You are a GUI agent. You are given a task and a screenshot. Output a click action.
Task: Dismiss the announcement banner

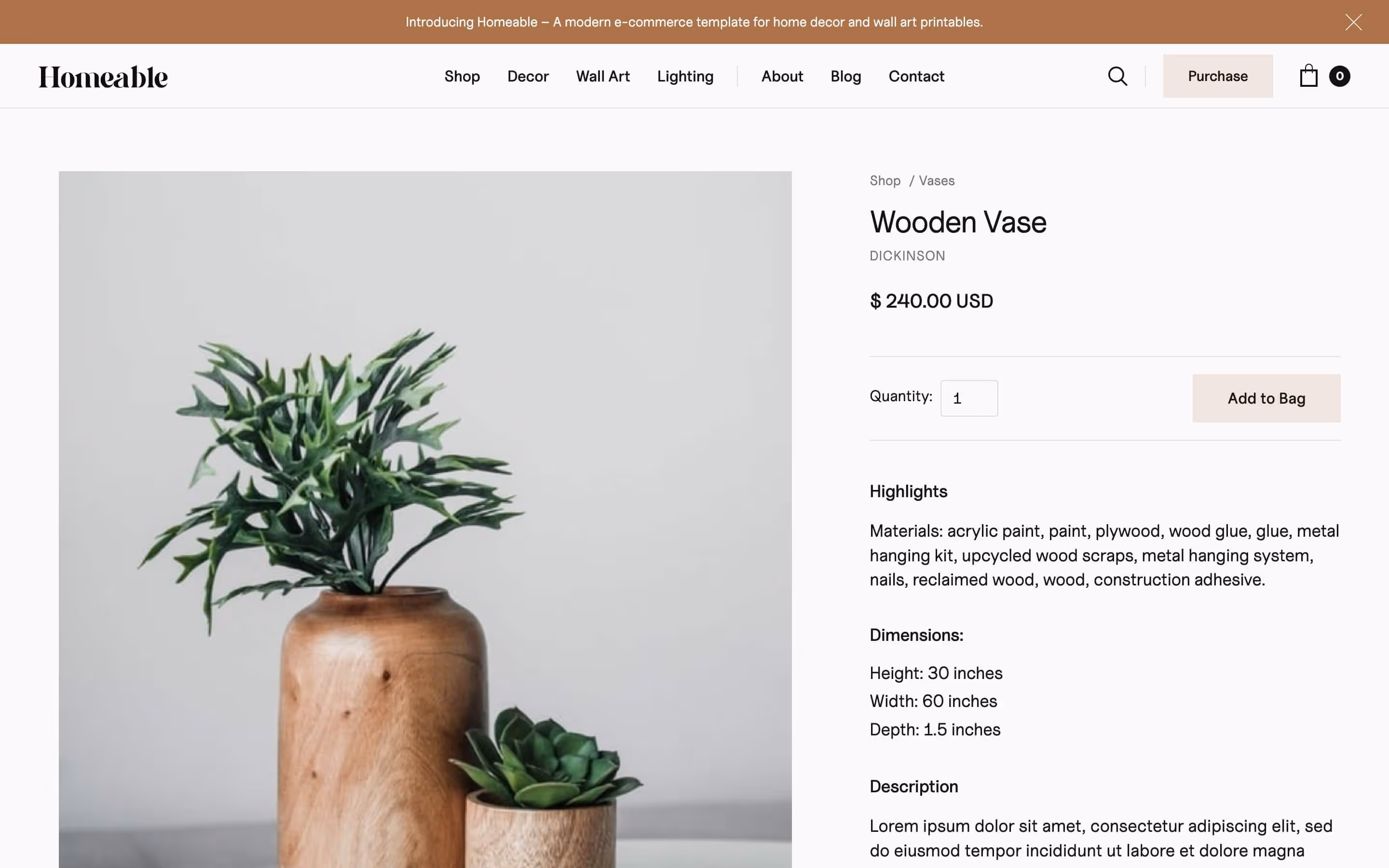click(1353, 22)
